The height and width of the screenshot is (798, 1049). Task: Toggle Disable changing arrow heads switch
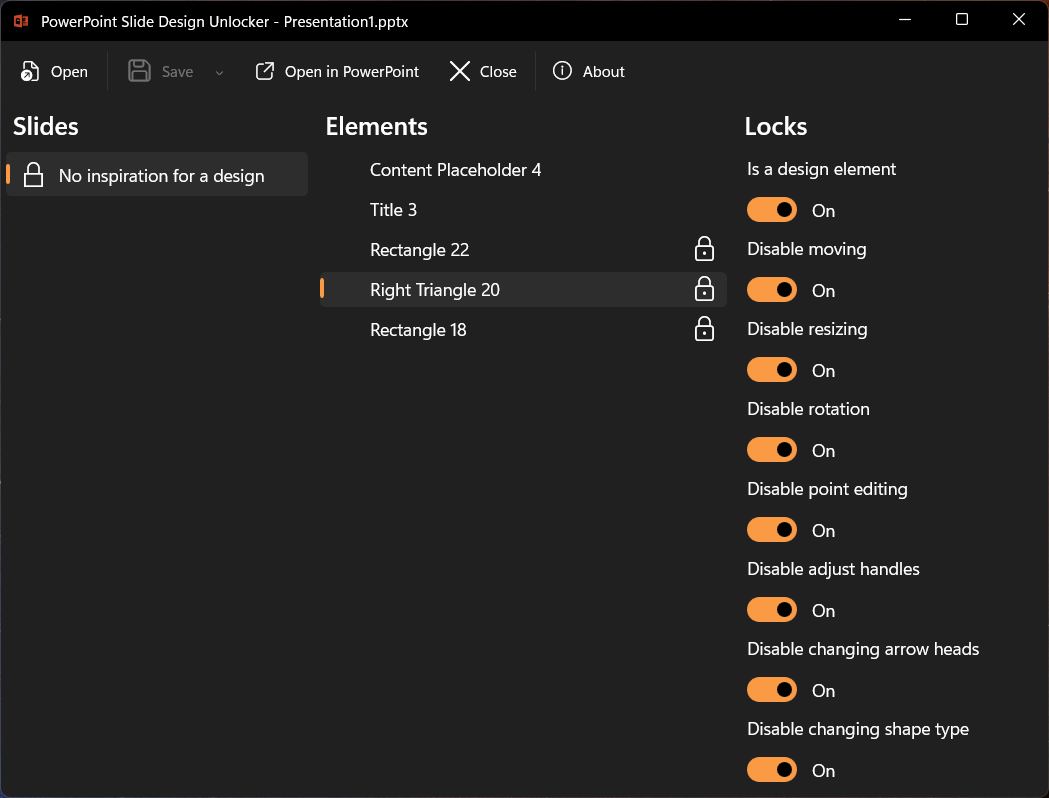coord(772,690)
